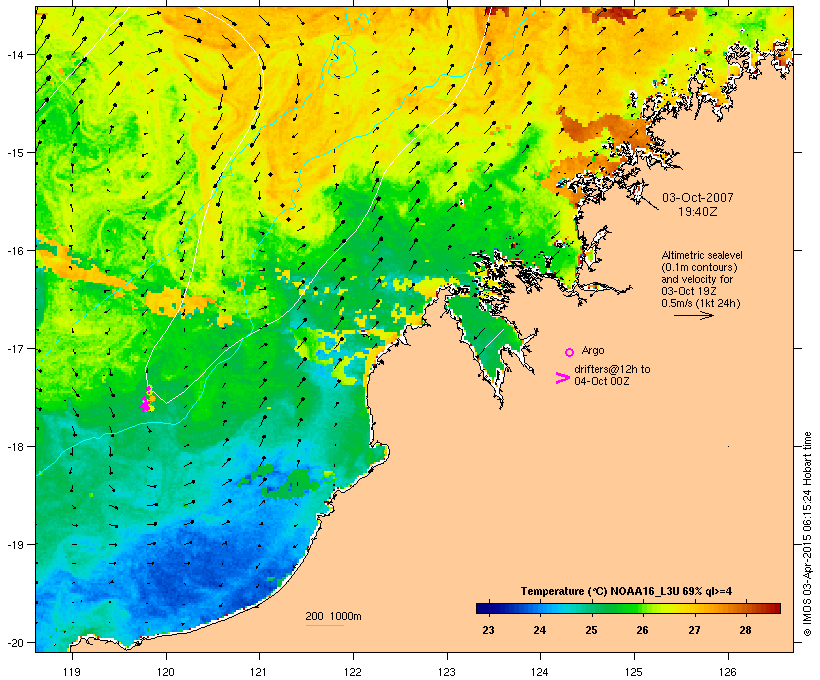The image size is (820, 680).
Task: Click the magenta Argo circle legend symbol
Action: tap(570, 352)
